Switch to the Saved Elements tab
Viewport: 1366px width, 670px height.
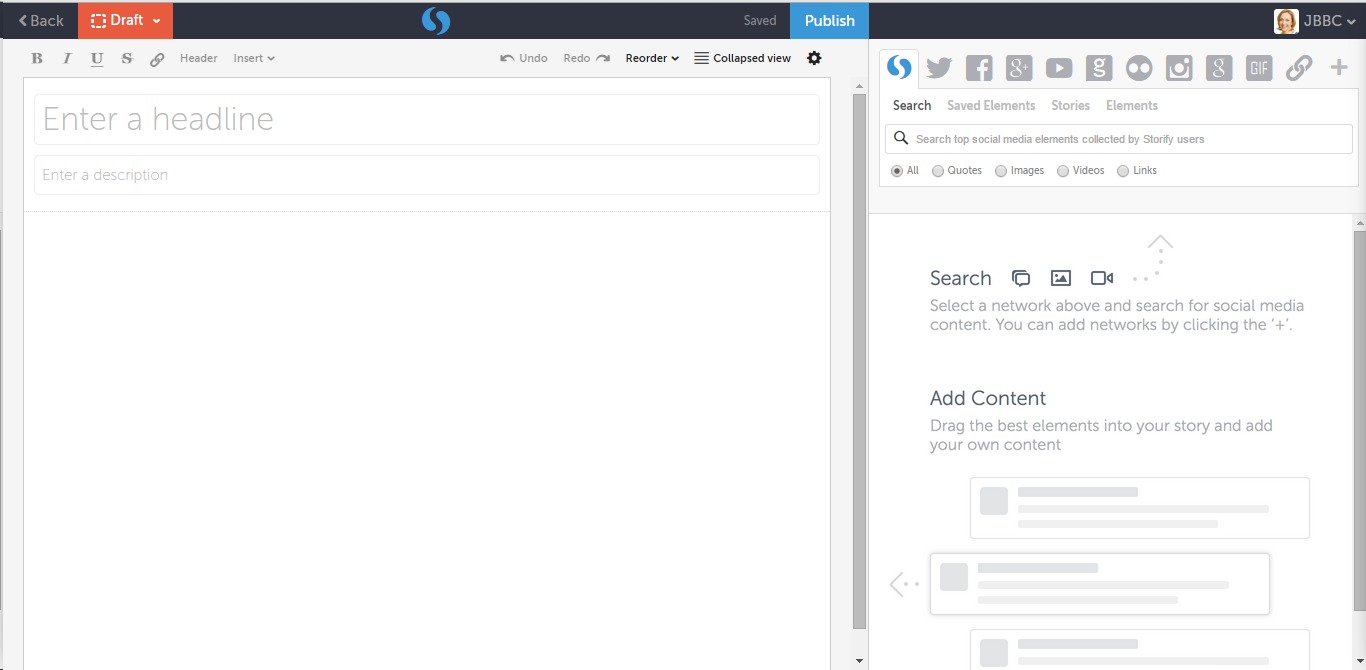990,105
